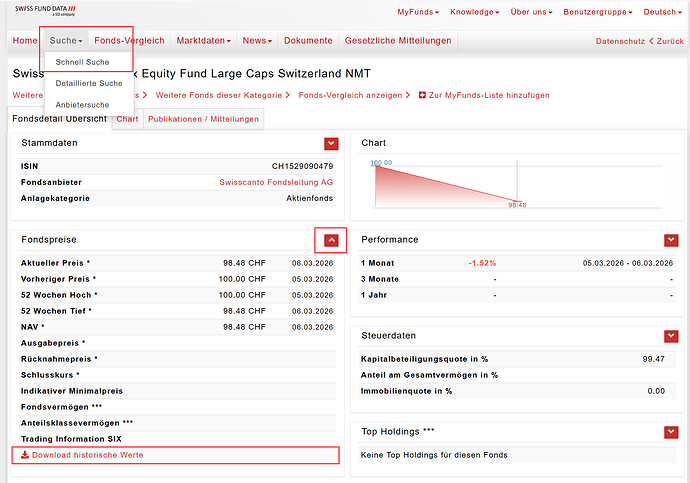Collapse the Steuerdaten panel
The image size is (690, 483).
(x=671, y=336)
